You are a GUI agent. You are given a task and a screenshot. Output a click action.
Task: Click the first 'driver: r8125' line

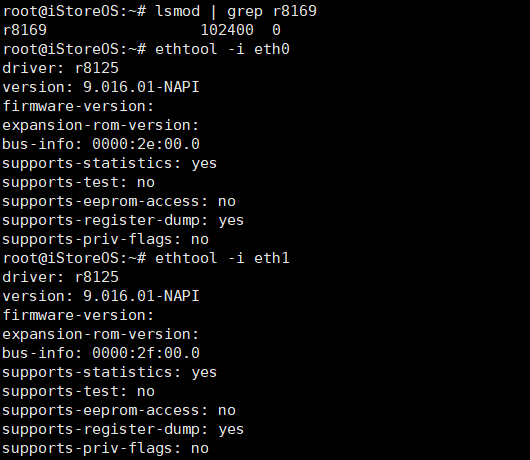(x=61, y=68)
